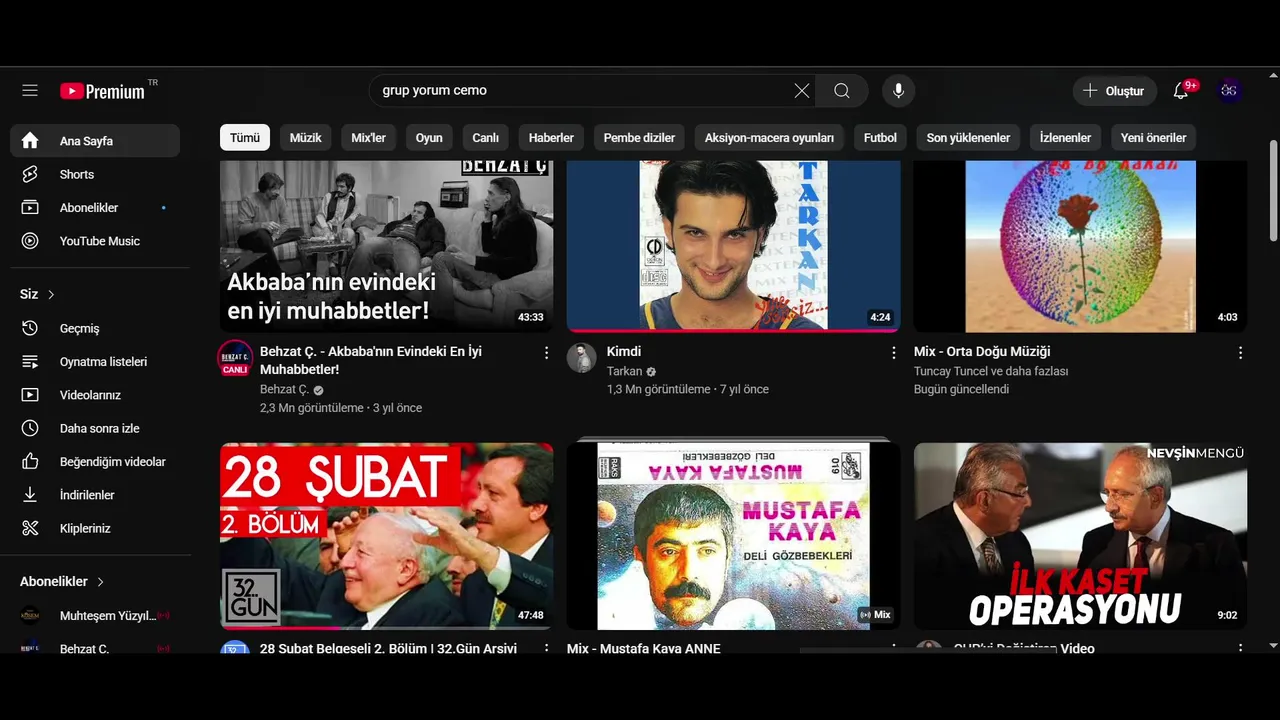
Task: Click the İndirilenler download icon
Action: click(30, 495)
